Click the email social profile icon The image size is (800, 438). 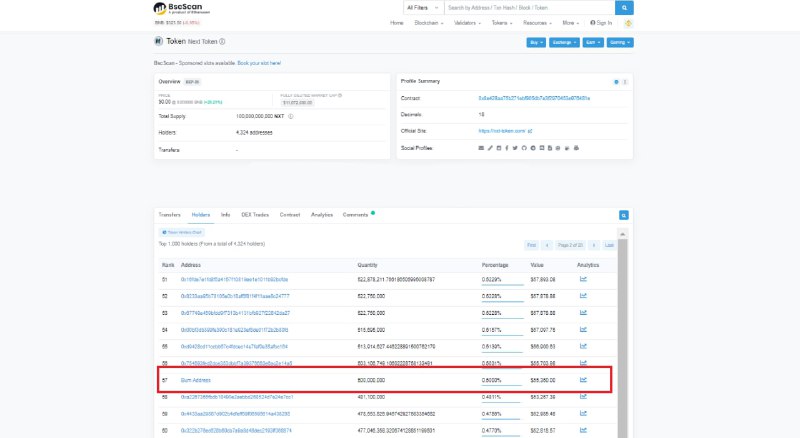point(481,148)
